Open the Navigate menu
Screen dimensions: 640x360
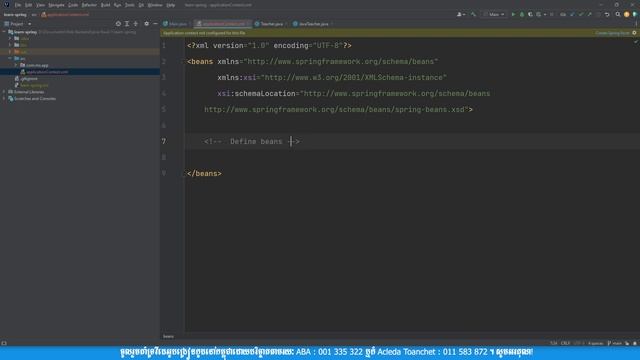(56, 5)
